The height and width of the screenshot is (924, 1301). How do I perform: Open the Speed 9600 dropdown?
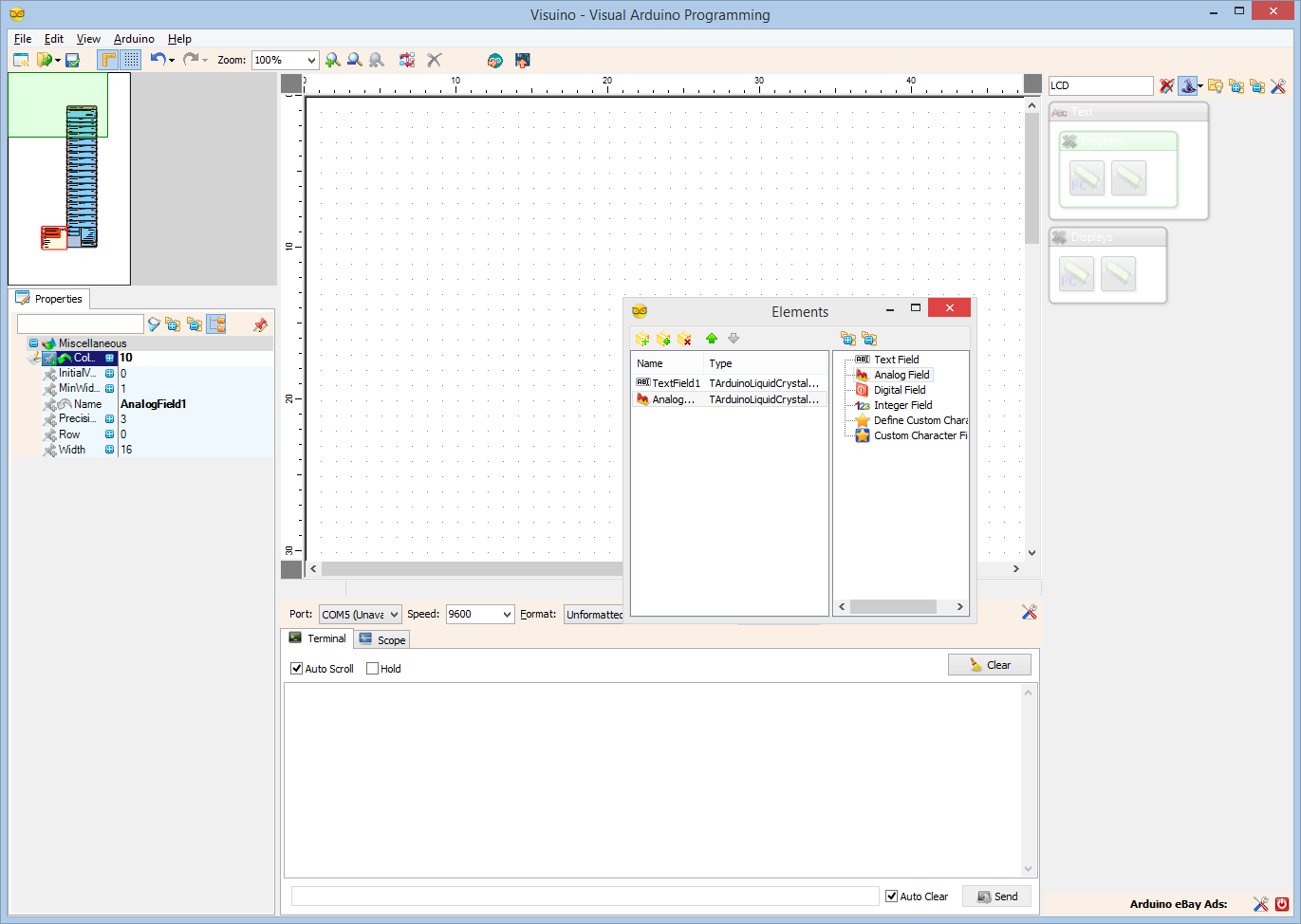(x=507, y=615)
